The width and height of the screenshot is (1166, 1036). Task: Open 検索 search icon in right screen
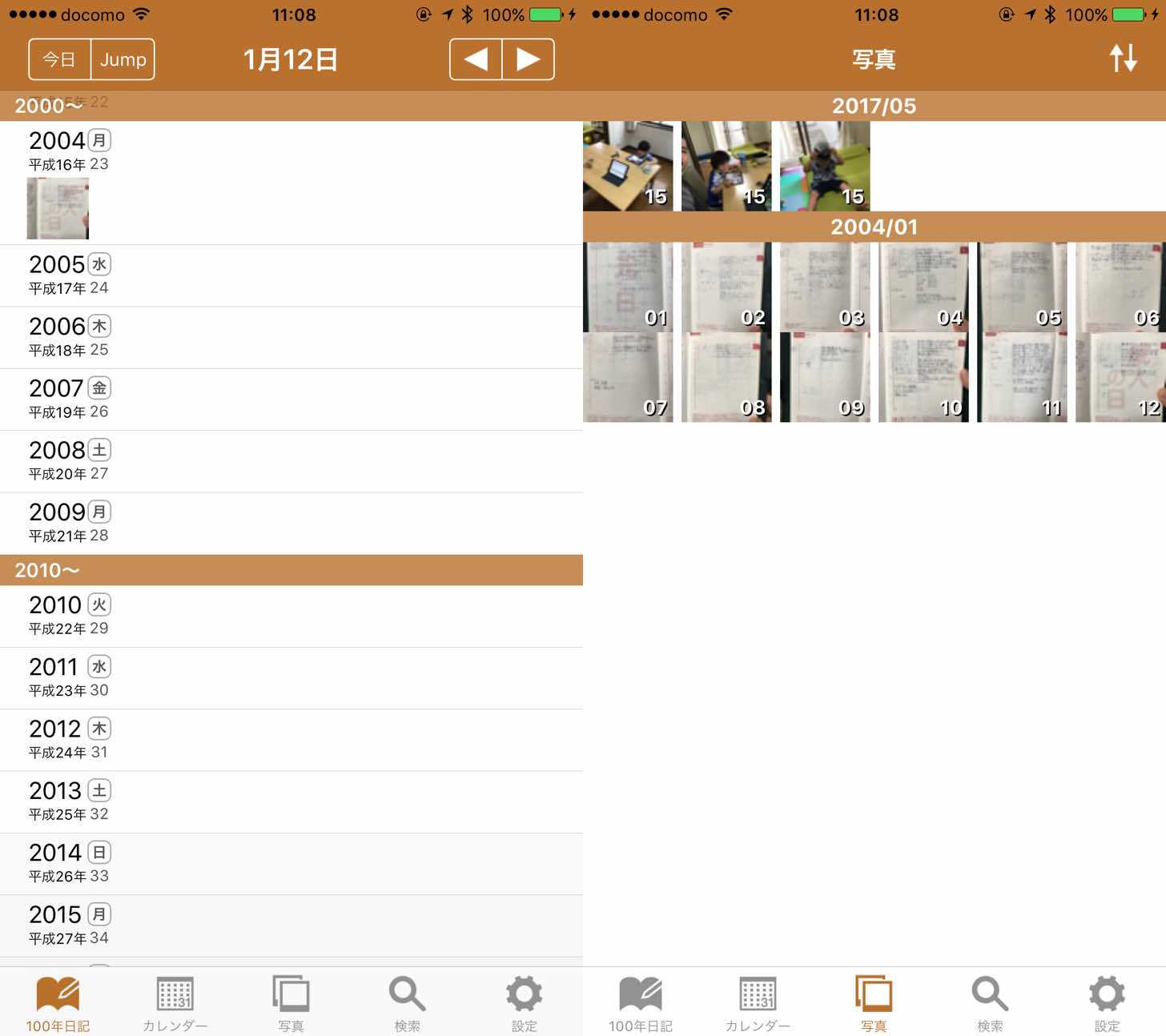pyautogui.click(x=990, y=1002)
